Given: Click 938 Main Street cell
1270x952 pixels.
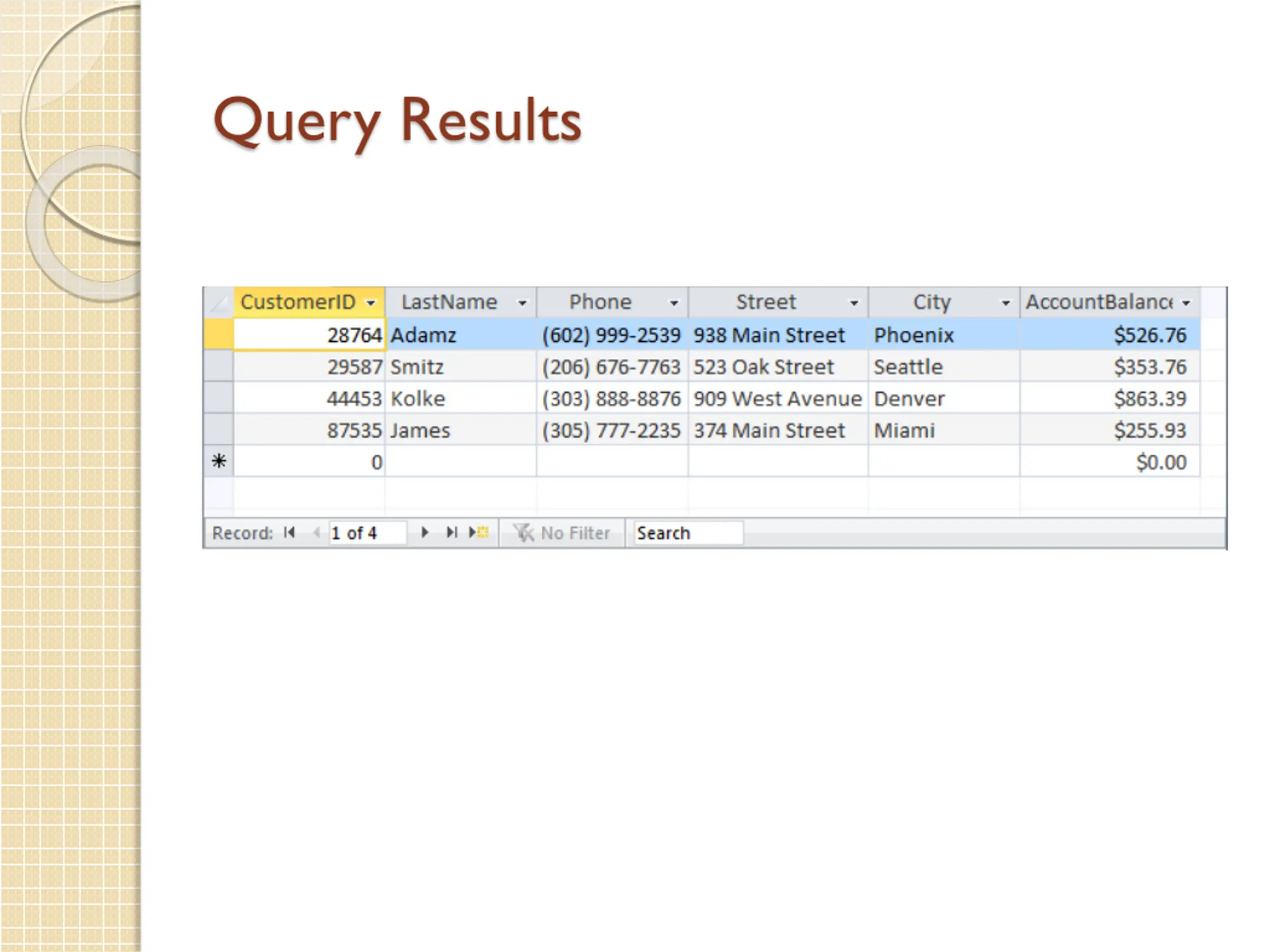Looking at the screenshot, I should [778, 335].
